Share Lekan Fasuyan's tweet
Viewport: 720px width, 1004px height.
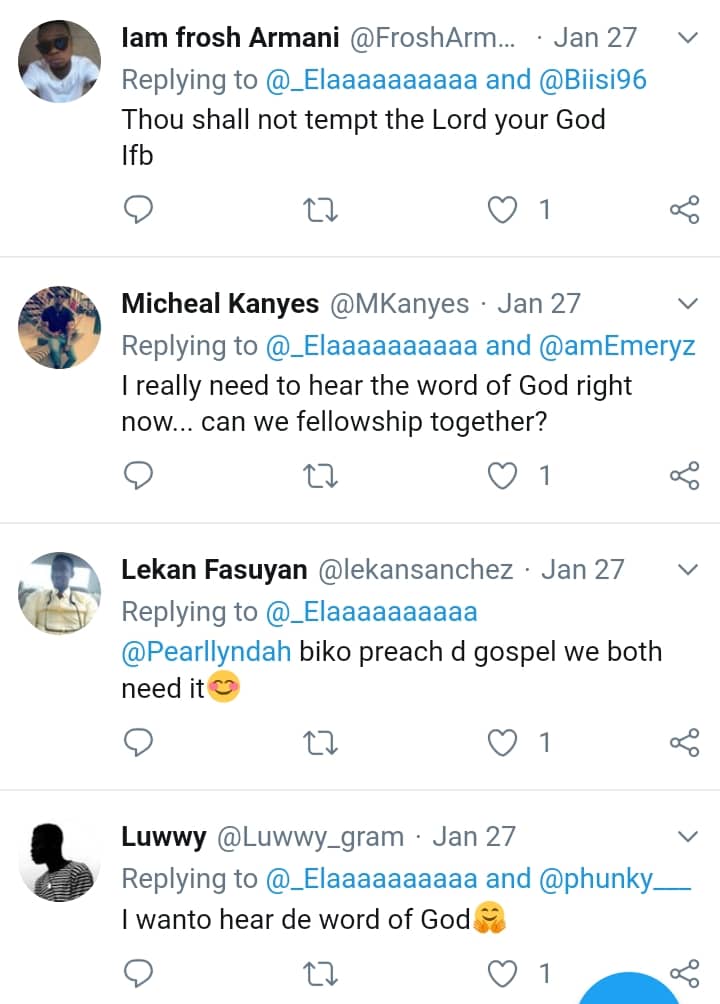point(684,741)
